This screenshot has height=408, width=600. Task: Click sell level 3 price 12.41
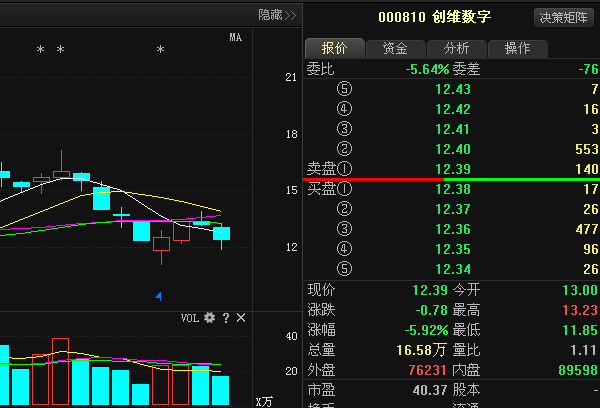[x=453, y=129]
